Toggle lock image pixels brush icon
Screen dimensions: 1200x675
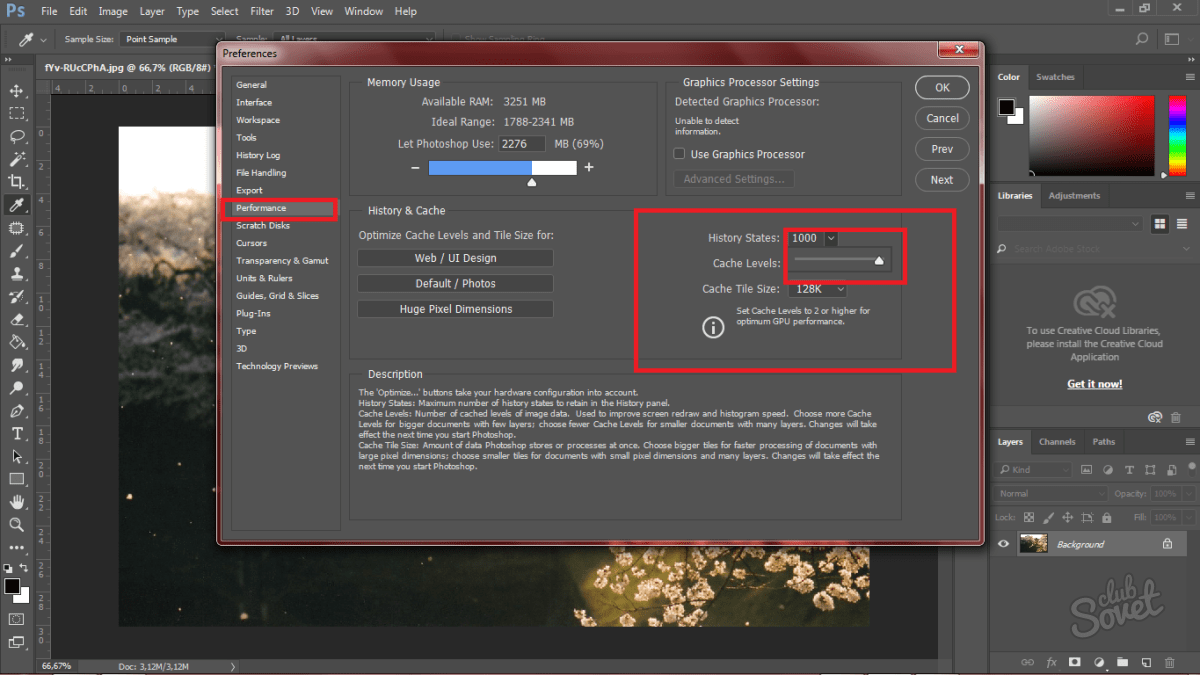1048,517
